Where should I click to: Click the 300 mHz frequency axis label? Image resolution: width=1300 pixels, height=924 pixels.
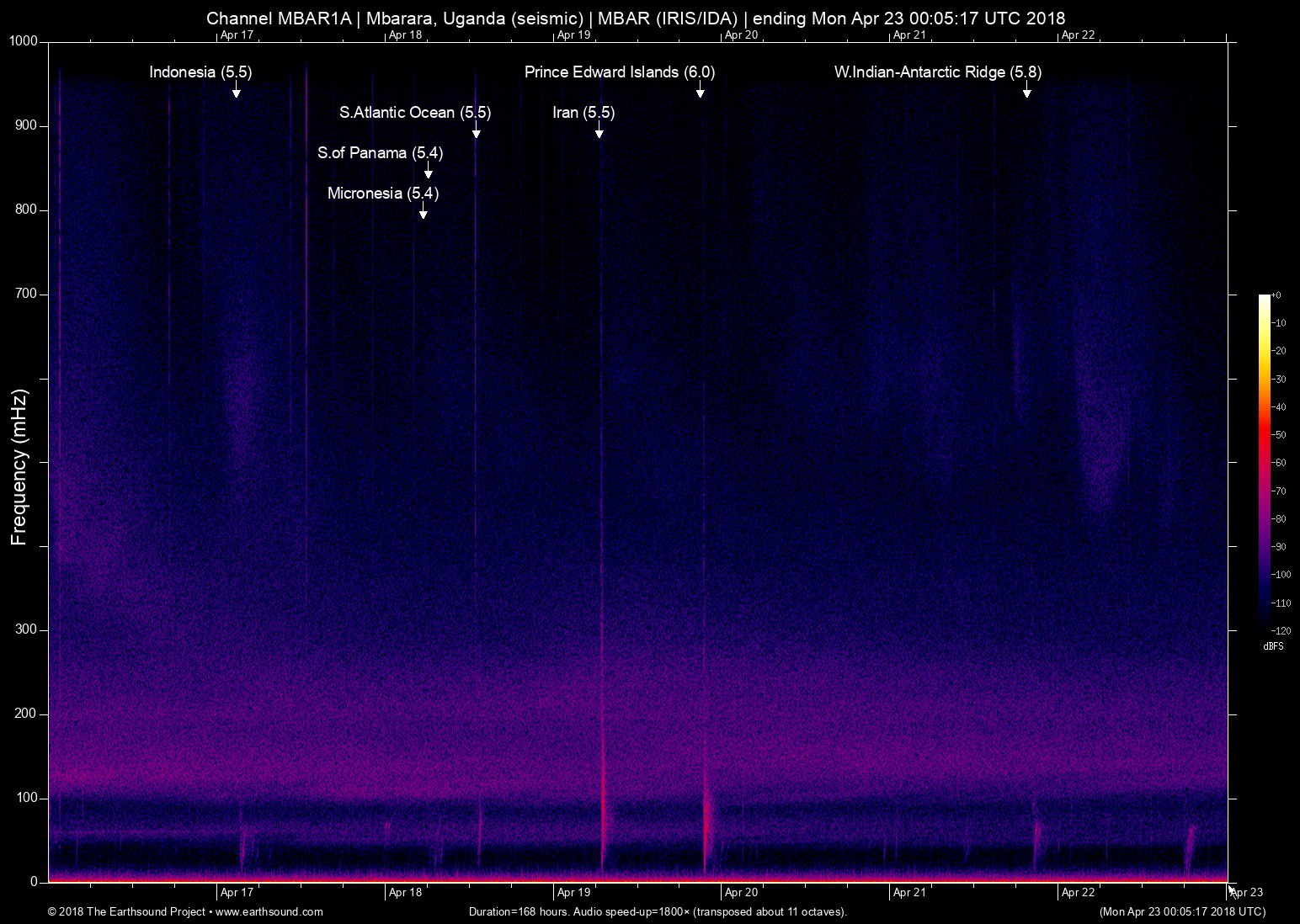pyautogui.click(x=27, y=629)
